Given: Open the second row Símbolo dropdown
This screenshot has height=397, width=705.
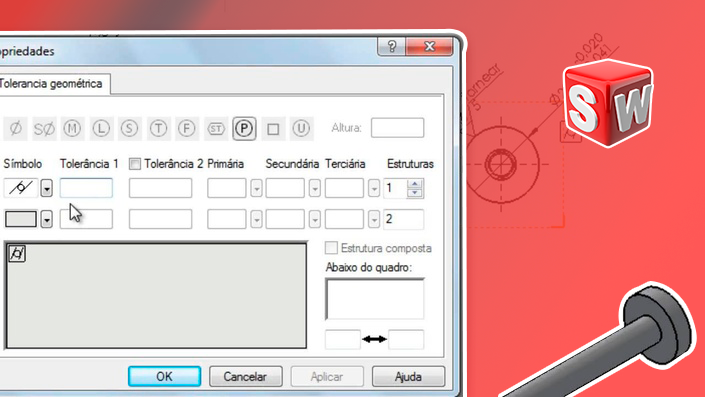Looking at the screenshot, I should click(47, 219).
